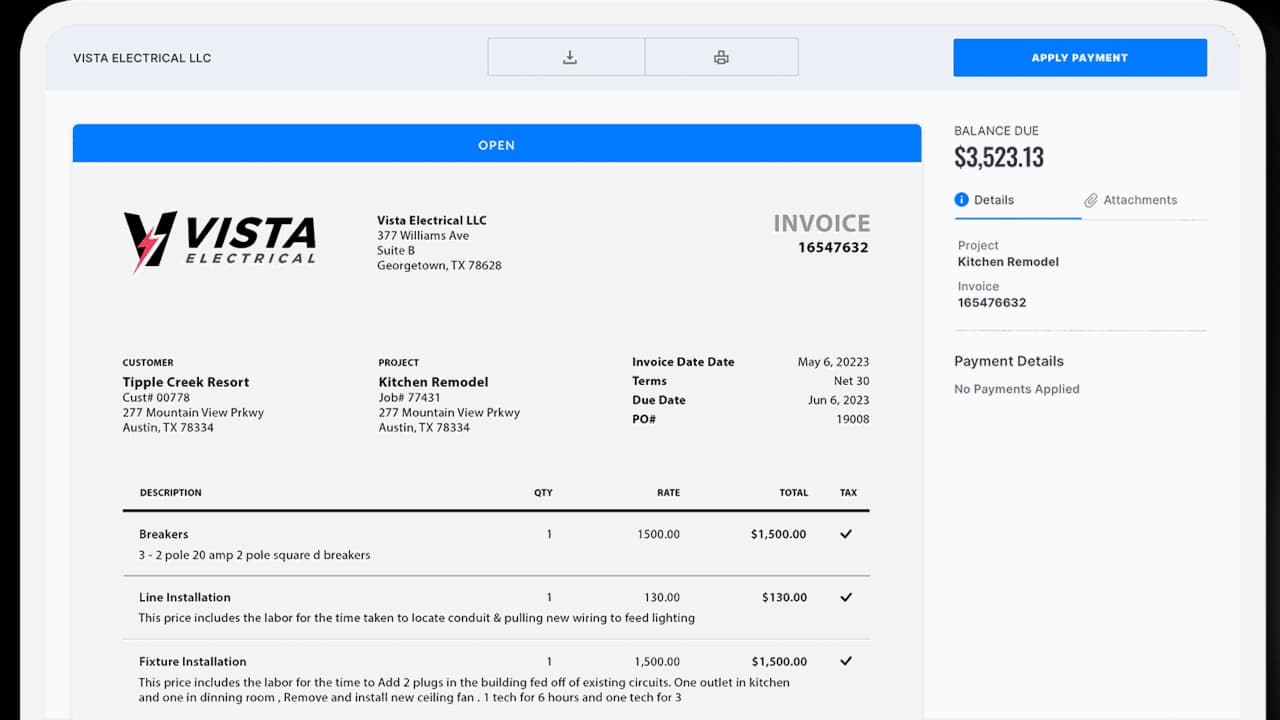The width and height of the screenshot is (1280, 720).
Task: Click the TAX column header
Action: click(x=848, y=492)
